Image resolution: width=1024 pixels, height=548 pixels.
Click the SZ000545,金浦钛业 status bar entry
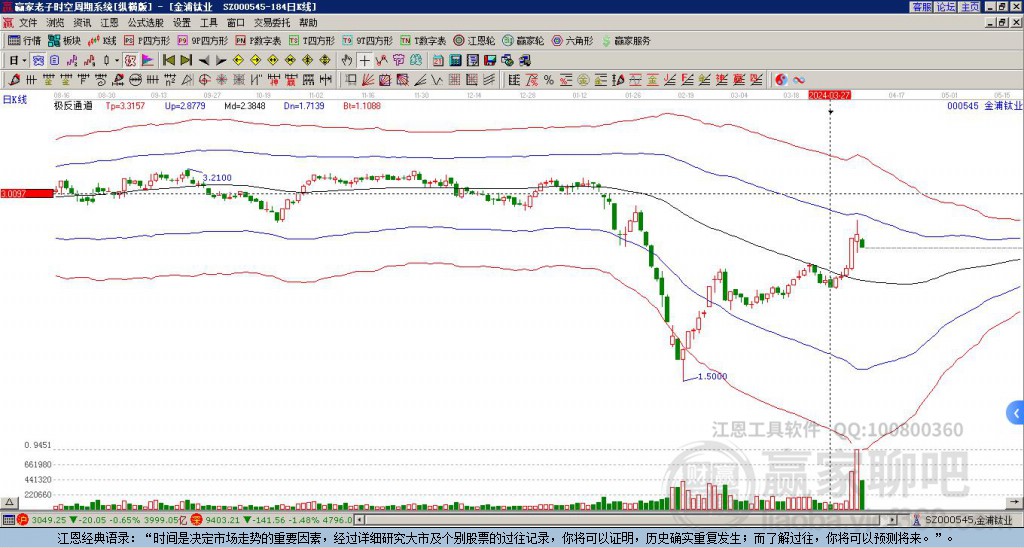(x=967, y=520)
